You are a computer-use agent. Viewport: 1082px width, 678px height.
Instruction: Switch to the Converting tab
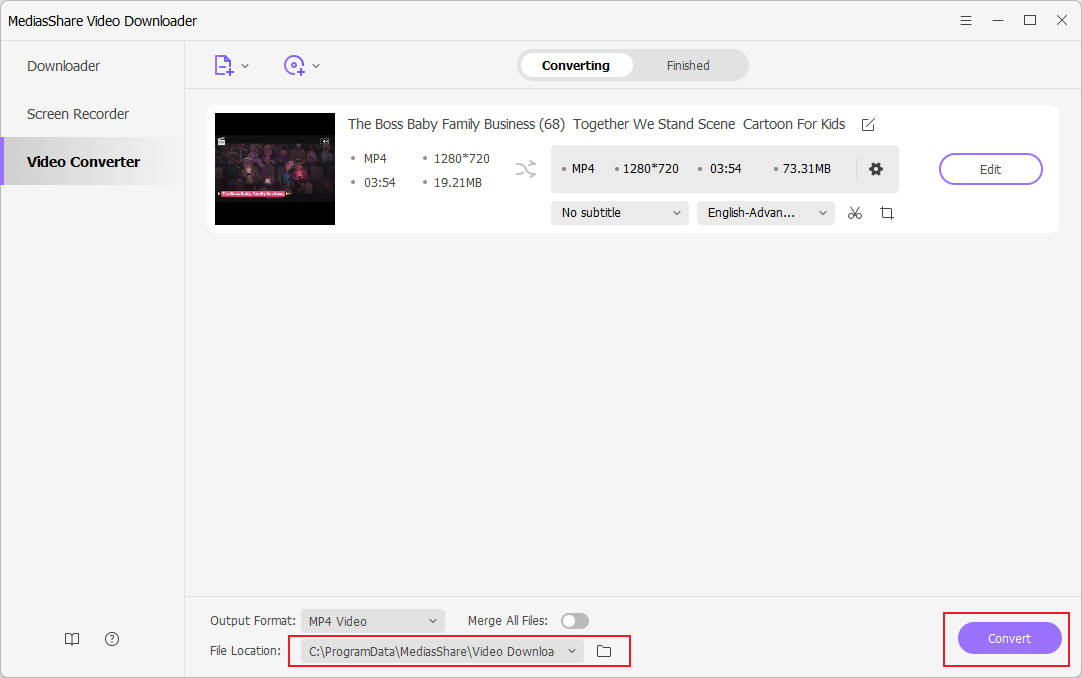[x=576, y=66]
